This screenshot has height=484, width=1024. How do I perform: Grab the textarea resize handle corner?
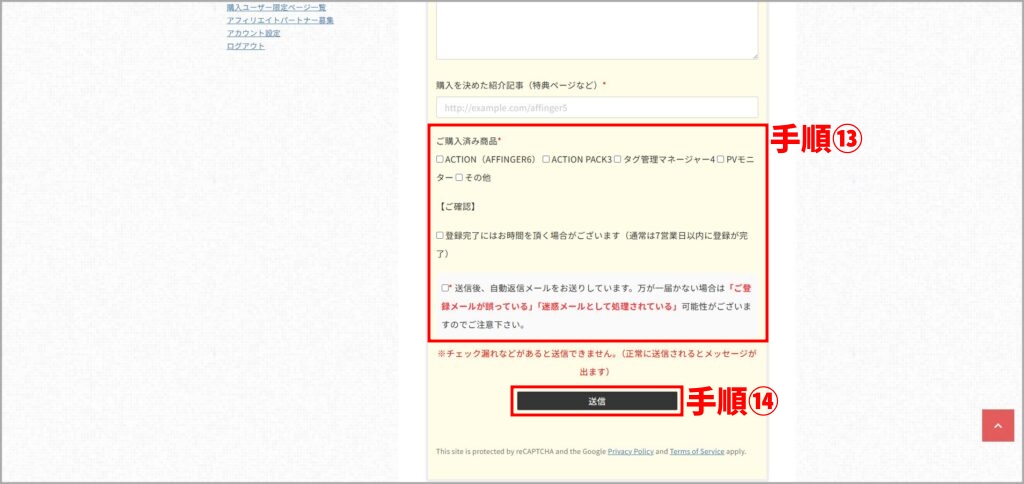click(754, 56)
